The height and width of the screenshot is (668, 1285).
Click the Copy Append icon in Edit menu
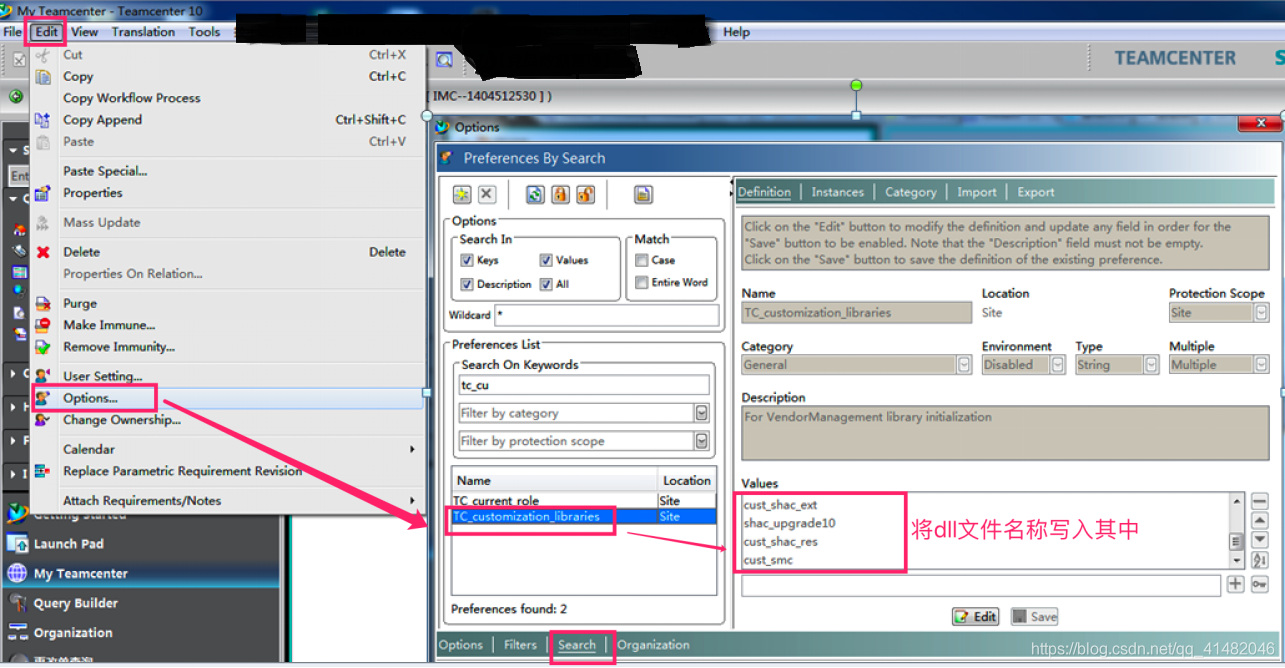tap(43, 120)
